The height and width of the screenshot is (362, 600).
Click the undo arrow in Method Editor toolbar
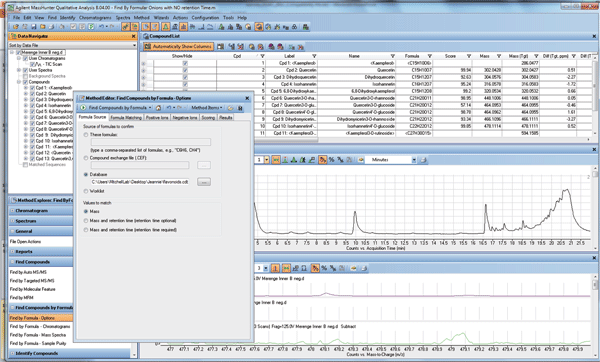169,108
